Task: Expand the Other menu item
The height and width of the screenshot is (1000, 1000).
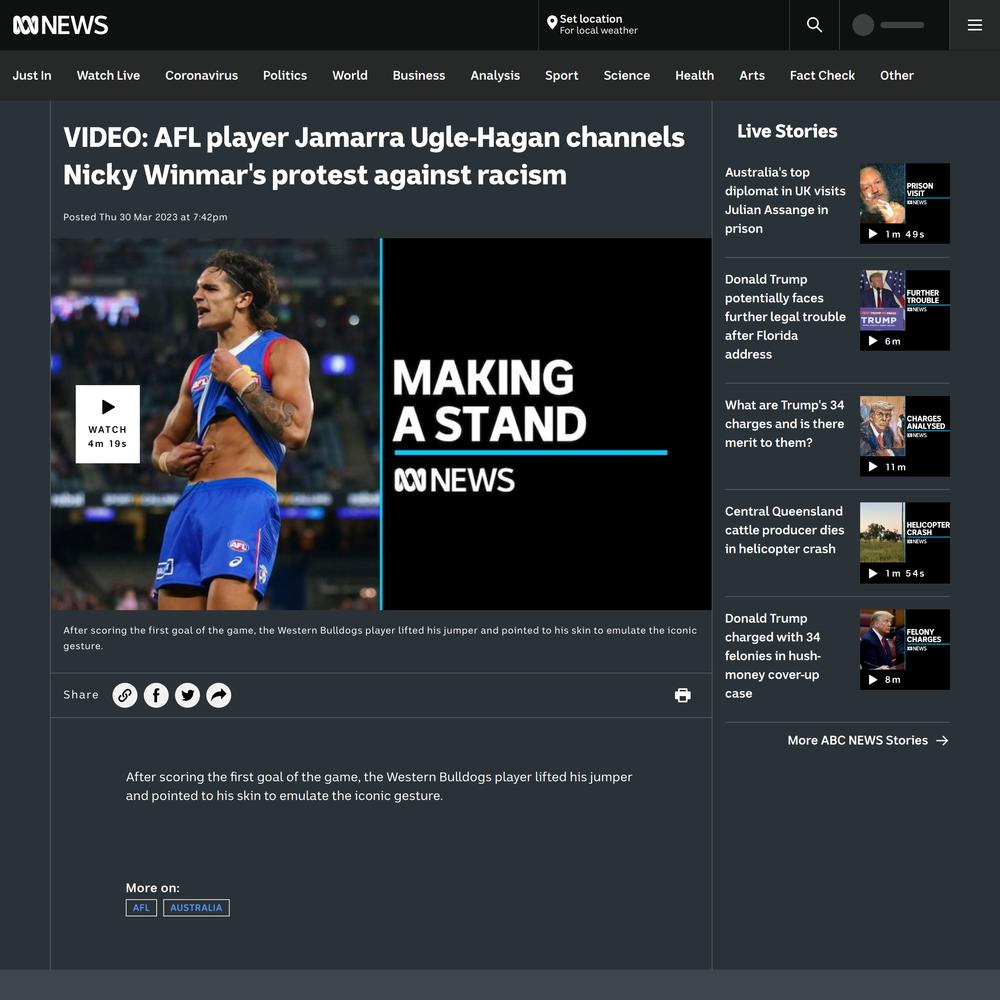Action: coord(897,75)
